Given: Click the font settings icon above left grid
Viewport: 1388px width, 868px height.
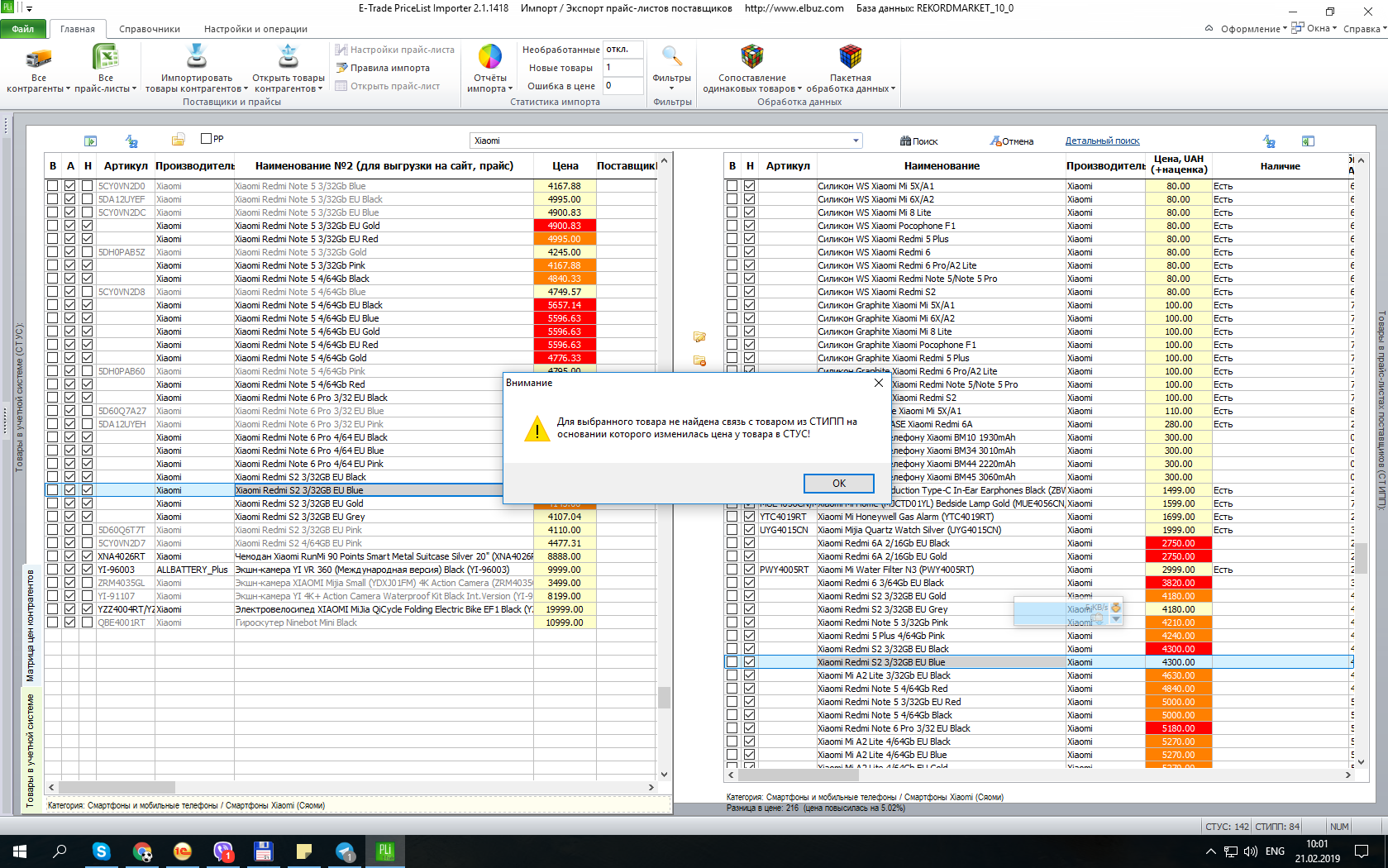Looking at the screenshot, I should (x=131, y=141).
